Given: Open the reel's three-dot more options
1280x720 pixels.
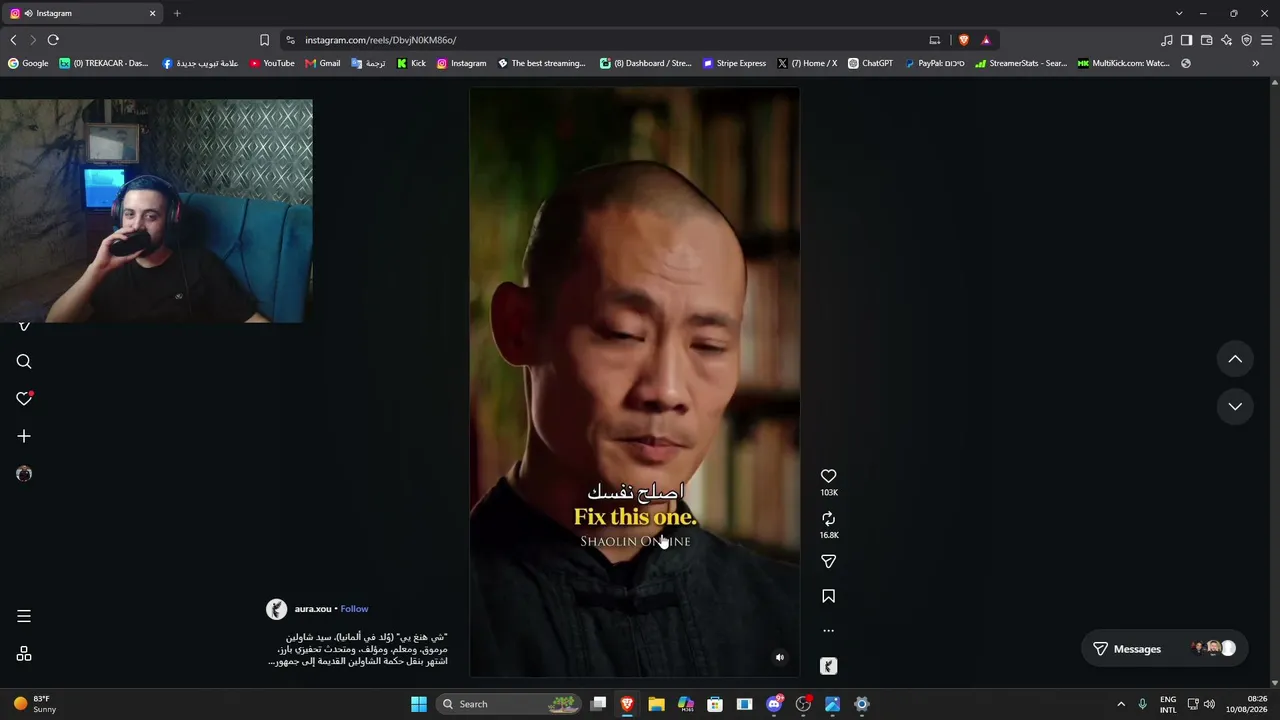Looking at the screenshot, I should tap(828, 631).
